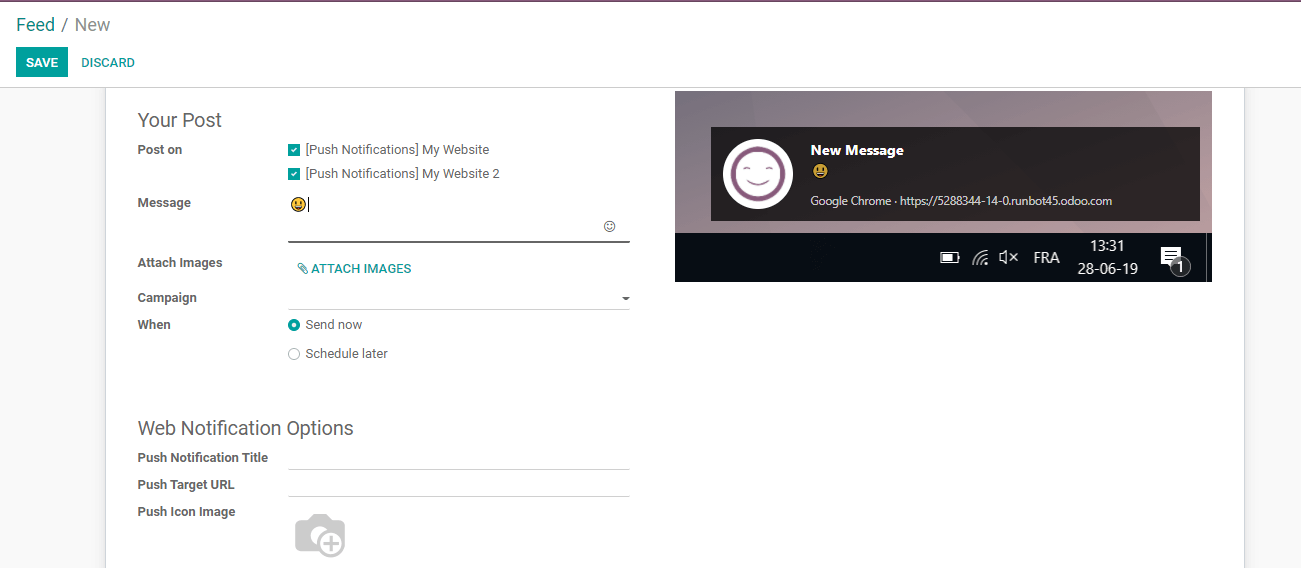The image size is (1301, 568).
Task: Click the Push Notification Title label
Action: tap(203, 458)
